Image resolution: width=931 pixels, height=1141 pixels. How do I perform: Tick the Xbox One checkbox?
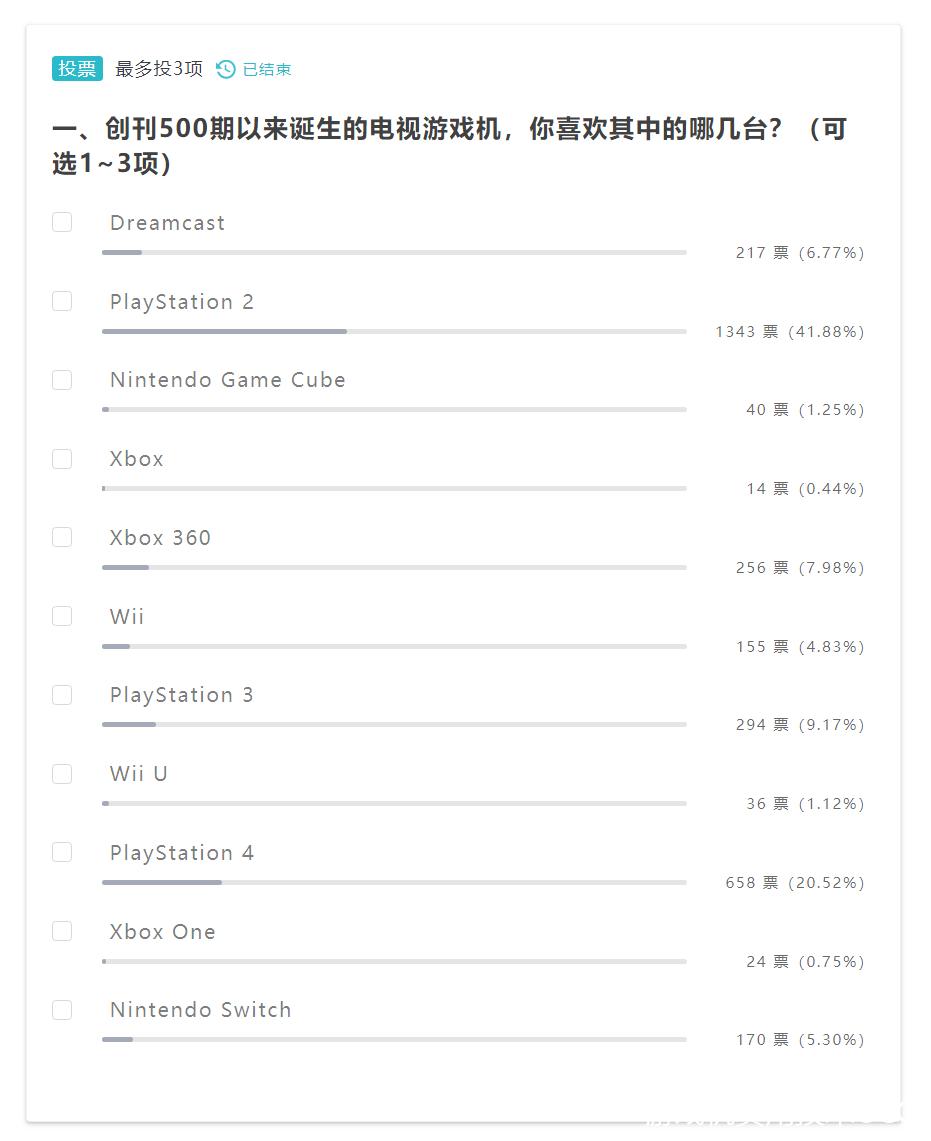[x=61, y=930]
